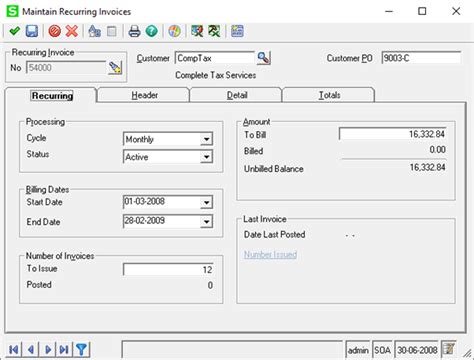Screen dimensions: 474x360
Task: Open help with the green question mark icon
Action: (x=152, y=31)
